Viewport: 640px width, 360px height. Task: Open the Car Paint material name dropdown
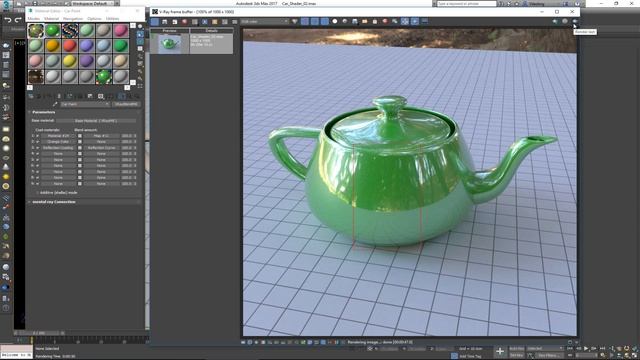[85, 104]
